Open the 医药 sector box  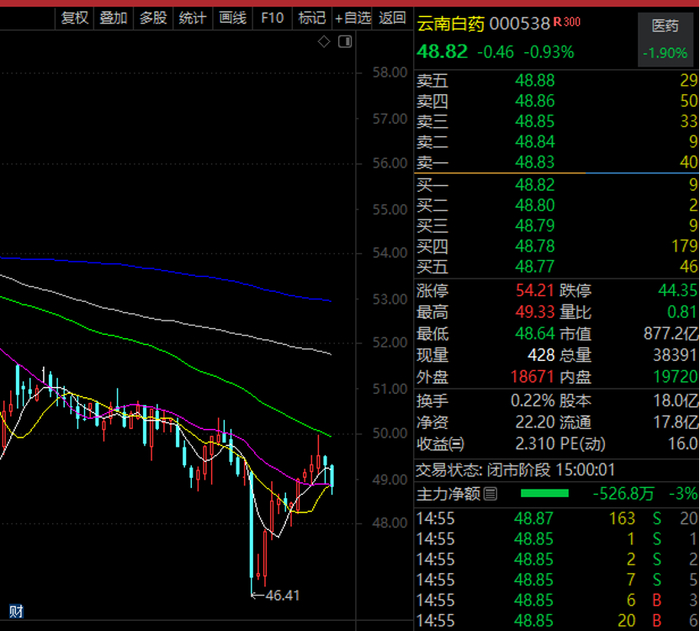coord(665,39)
